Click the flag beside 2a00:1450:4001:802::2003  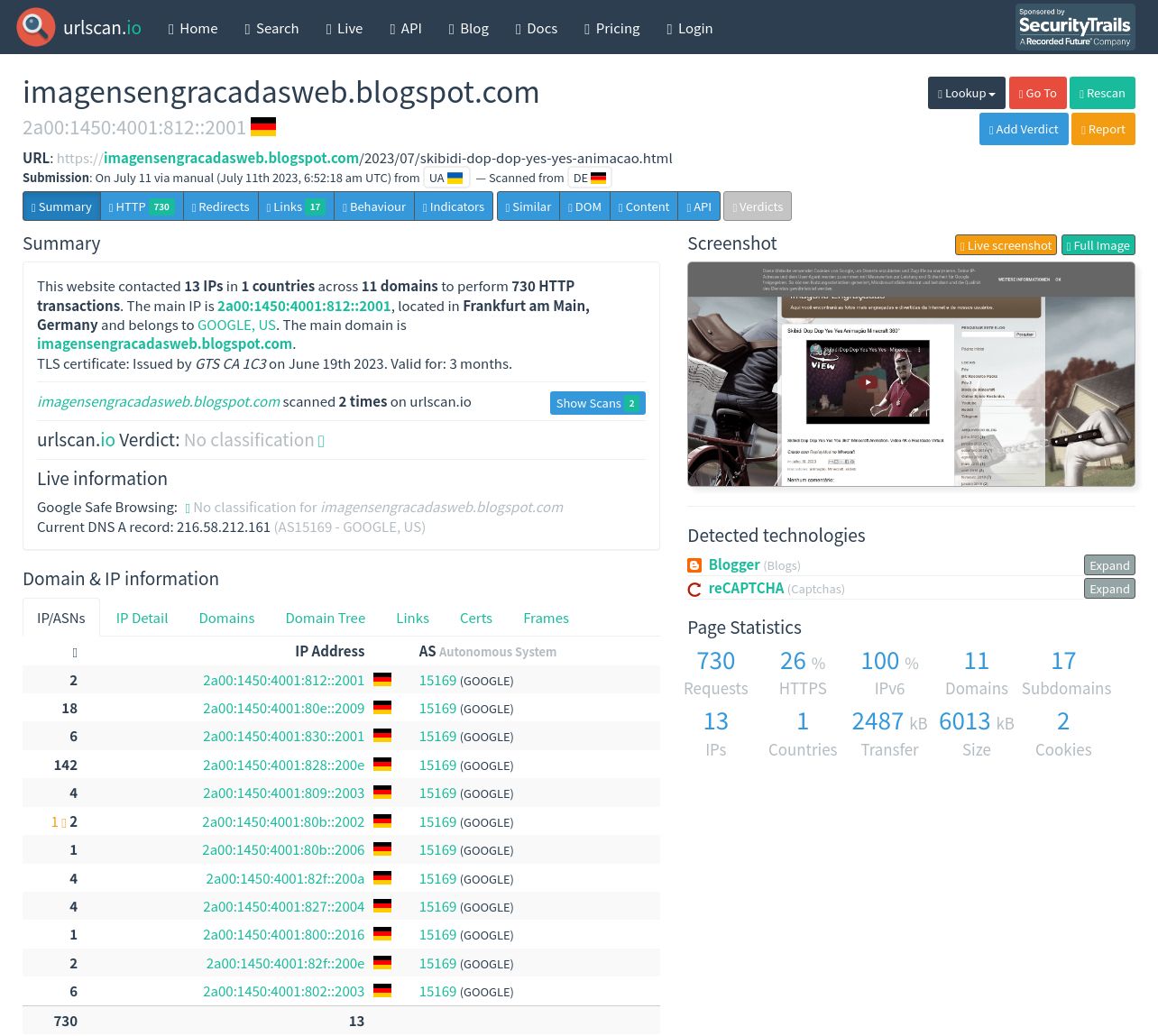[x=382, y=991]
